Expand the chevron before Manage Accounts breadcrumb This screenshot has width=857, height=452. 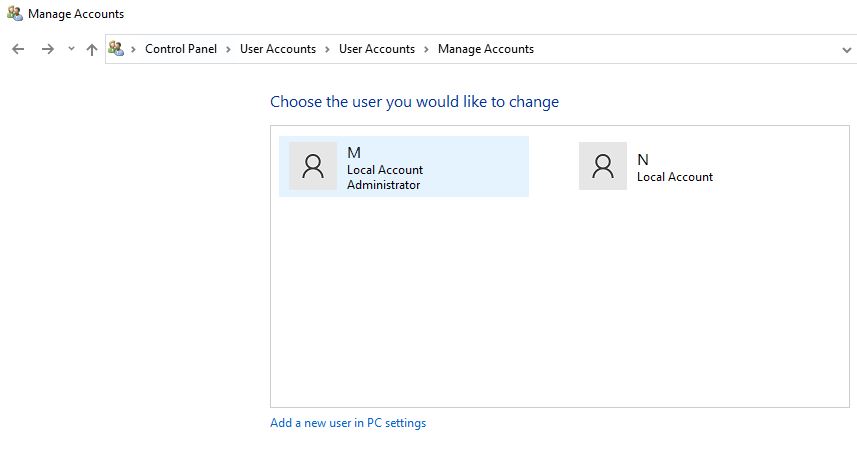(x=426, y=49)
